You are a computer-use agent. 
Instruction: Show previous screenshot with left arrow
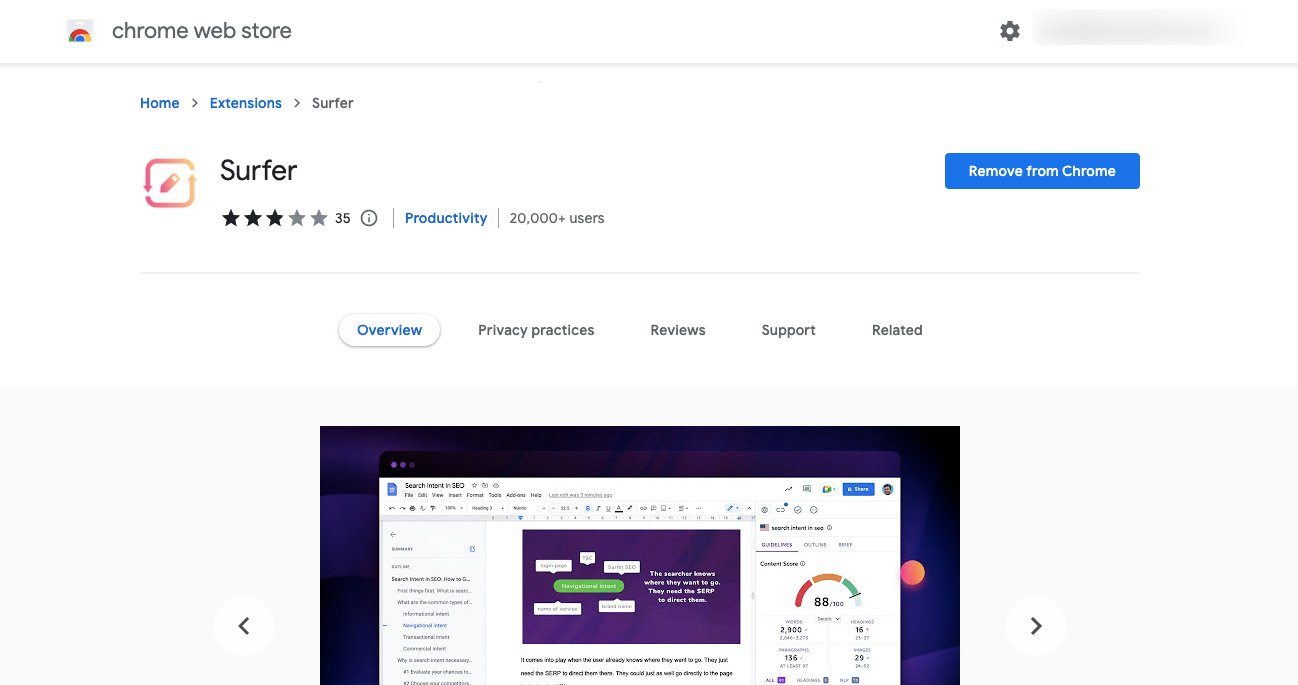(243, 626)
